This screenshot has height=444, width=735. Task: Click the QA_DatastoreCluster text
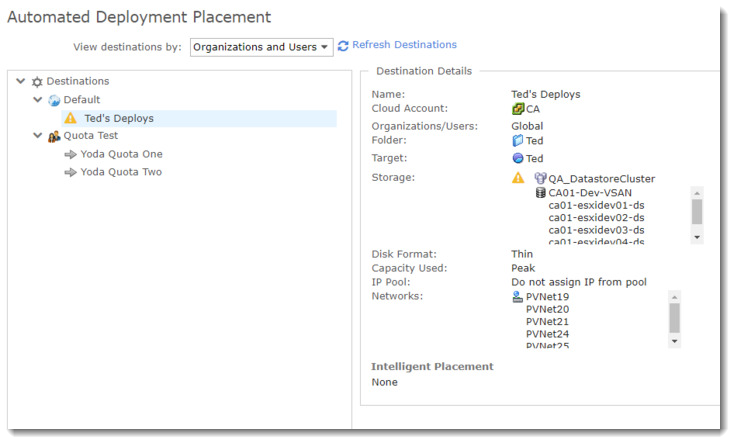(601, 179)
